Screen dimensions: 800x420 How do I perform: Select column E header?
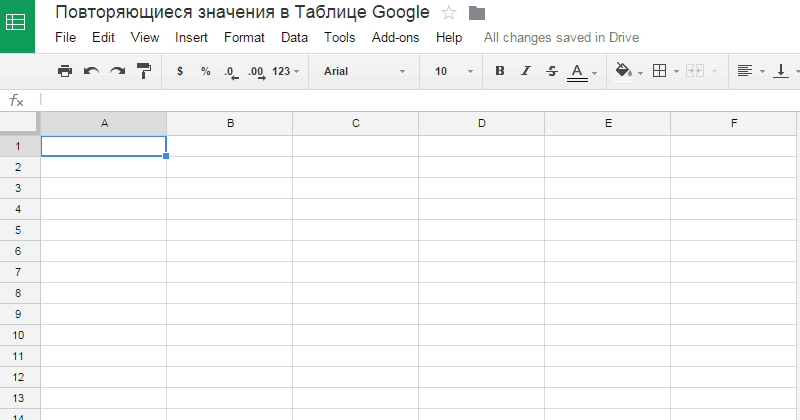click(x=608, y=123)
